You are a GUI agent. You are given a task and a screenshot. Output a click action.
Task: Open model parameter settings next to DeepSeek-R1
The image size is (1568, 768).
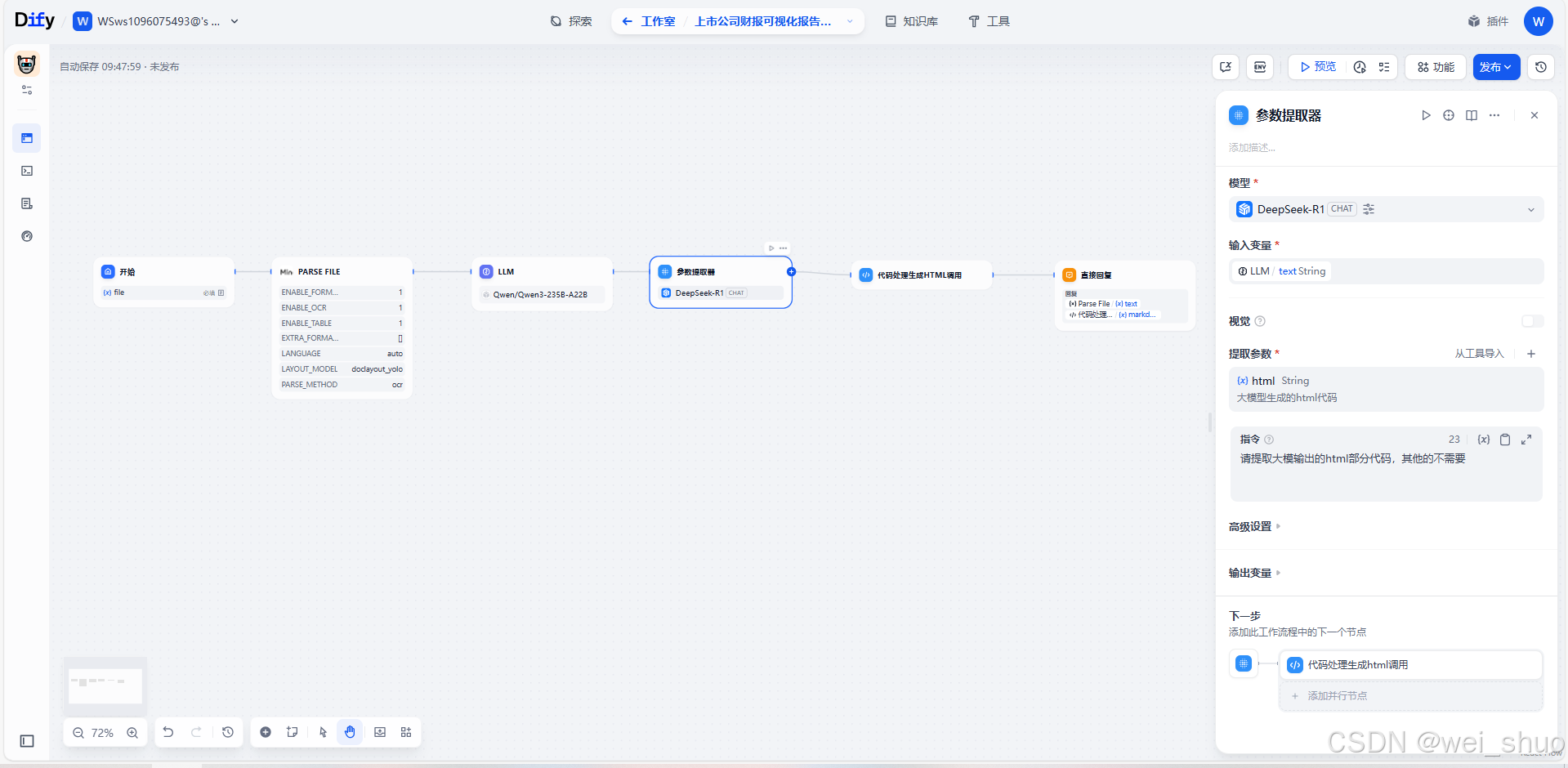point(1369,209)
